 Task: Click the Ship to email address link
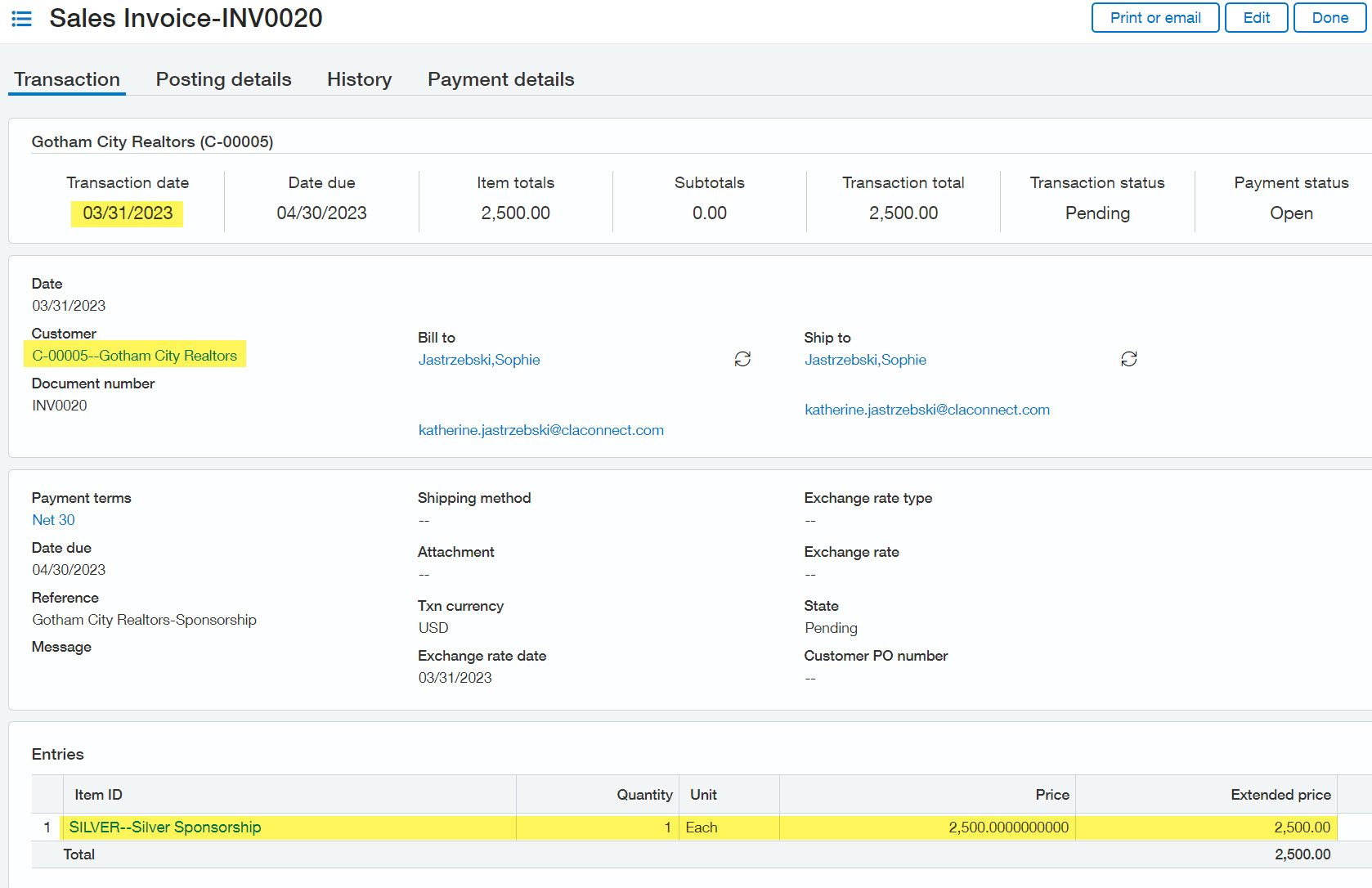pos(926,410)
